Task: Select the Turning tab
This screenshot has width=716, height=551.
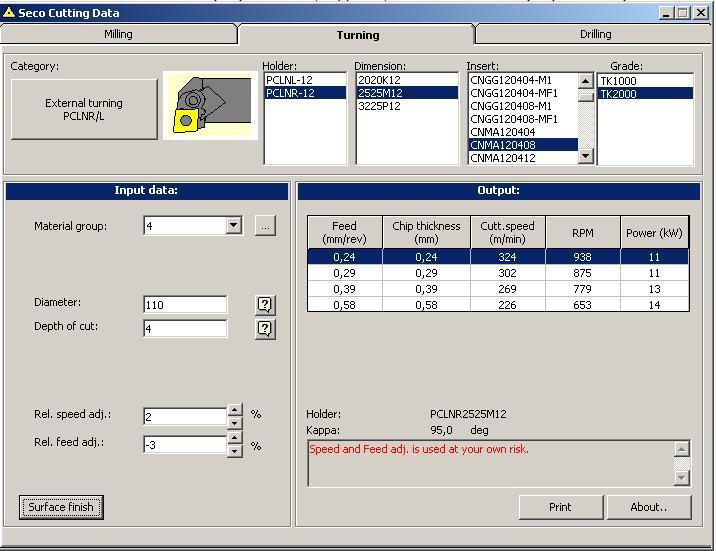Action: 358,35
